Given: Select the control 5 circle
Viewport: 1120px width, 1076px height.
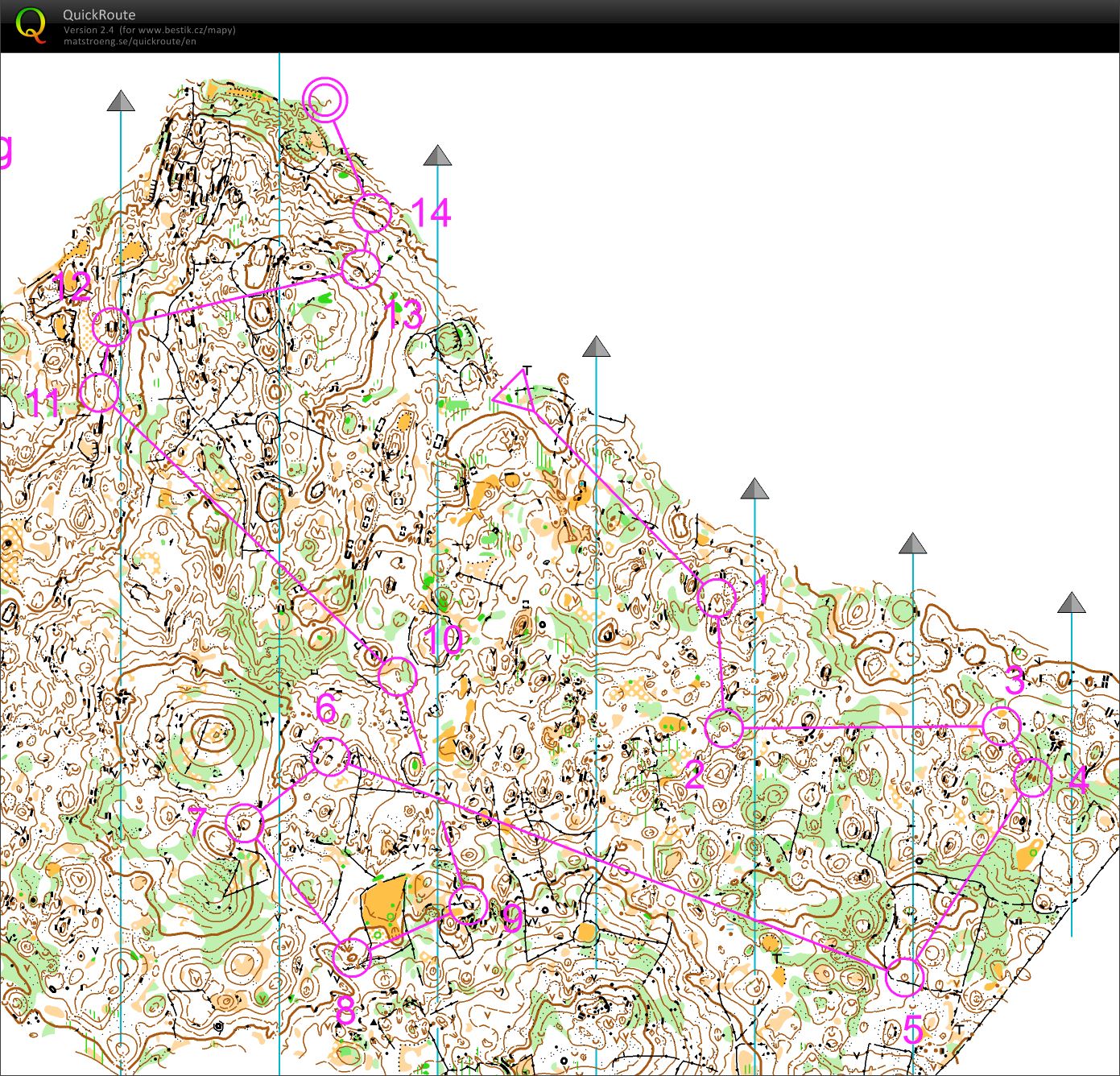Looking at the screenshot, I should pyautogui.click(x=906, y=976).
